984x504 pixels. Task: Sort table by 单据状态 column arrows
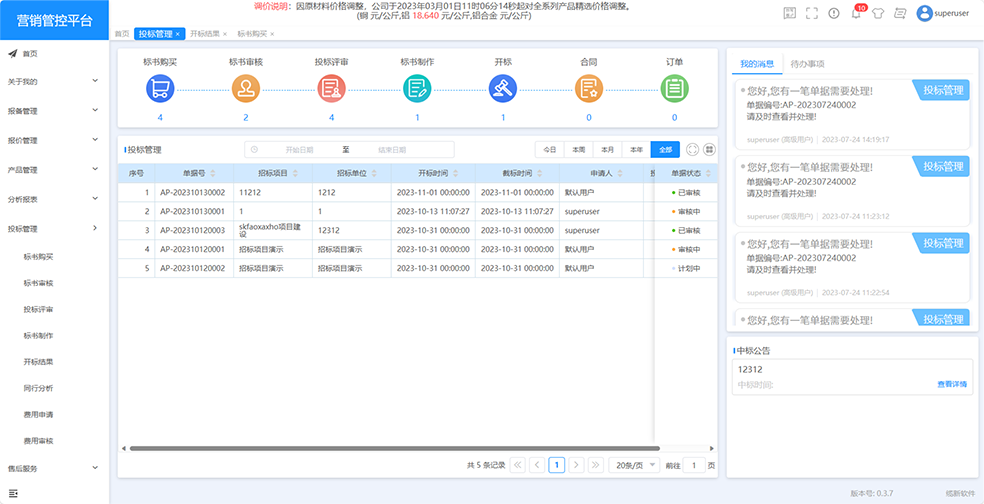[x=709, y=173]
